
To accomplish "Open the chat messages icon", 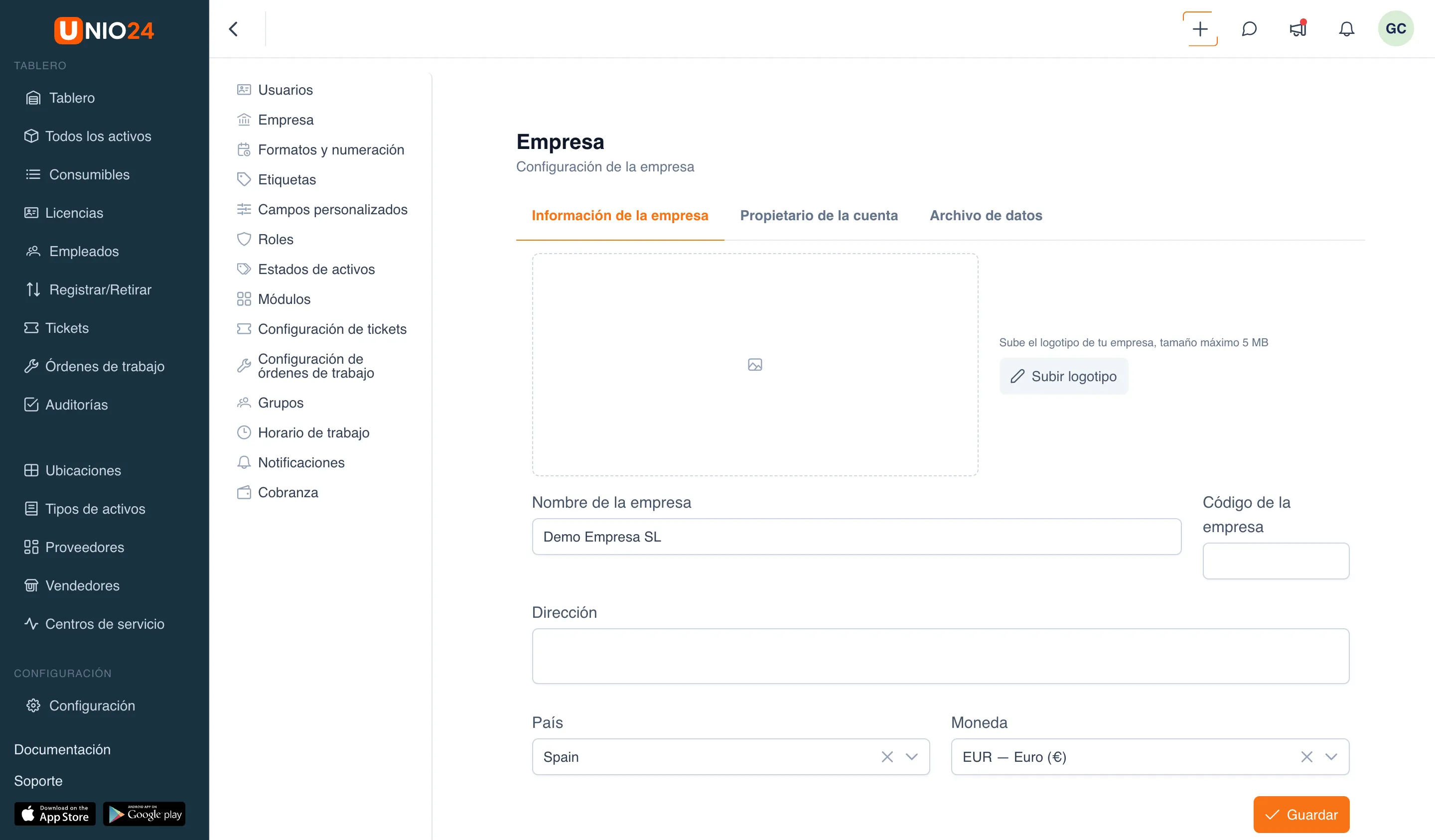I will (1249, 29).
